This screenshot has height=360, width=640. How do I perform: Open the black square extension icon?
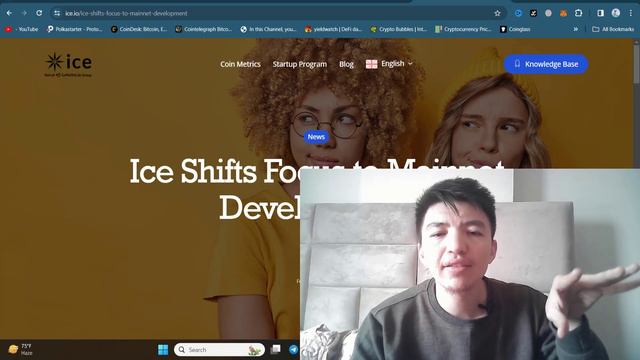pos(533,13)
